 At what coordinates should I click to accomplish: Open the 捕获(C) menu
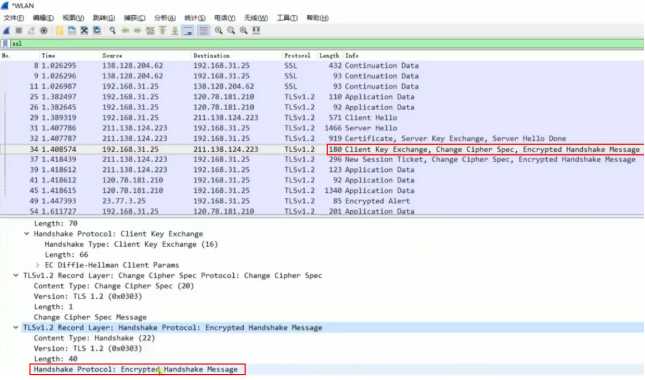click(135, 18)
